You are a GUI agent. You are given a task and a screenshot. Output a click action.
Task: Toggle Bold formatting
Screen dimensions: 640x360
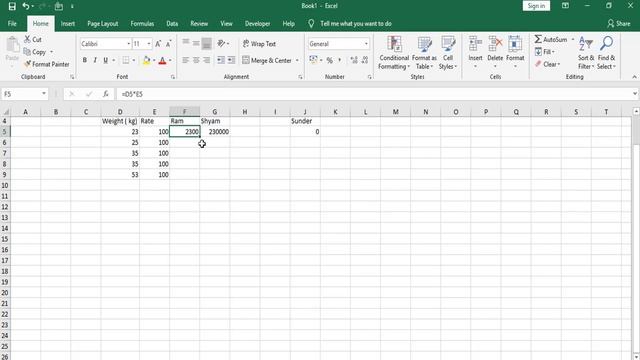point(84,60)
